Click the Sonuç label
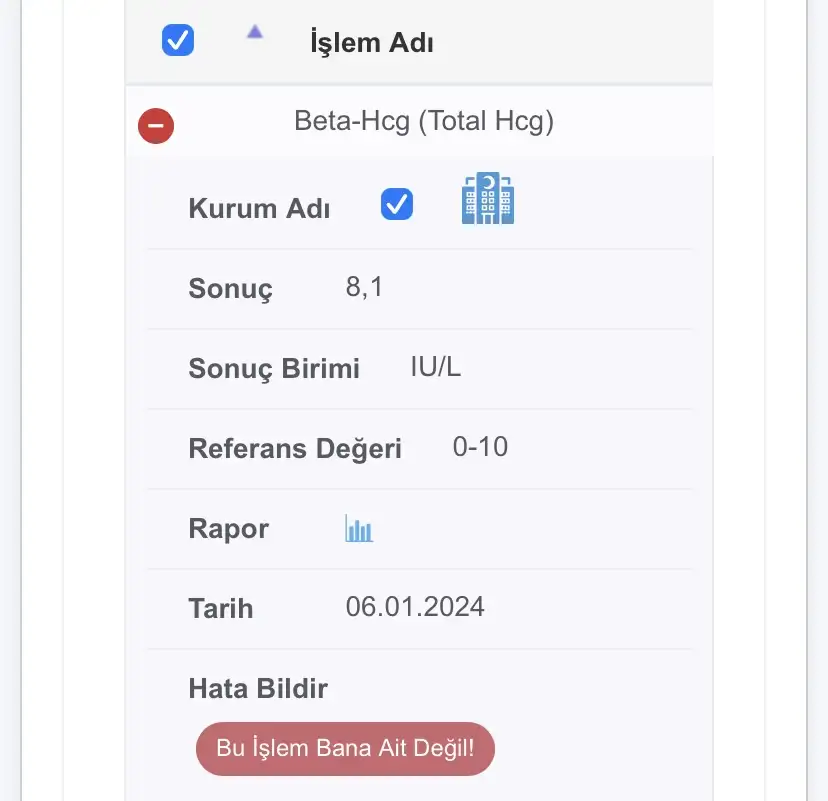The height and width of the screenshot is (801, 828). point(231,289)
